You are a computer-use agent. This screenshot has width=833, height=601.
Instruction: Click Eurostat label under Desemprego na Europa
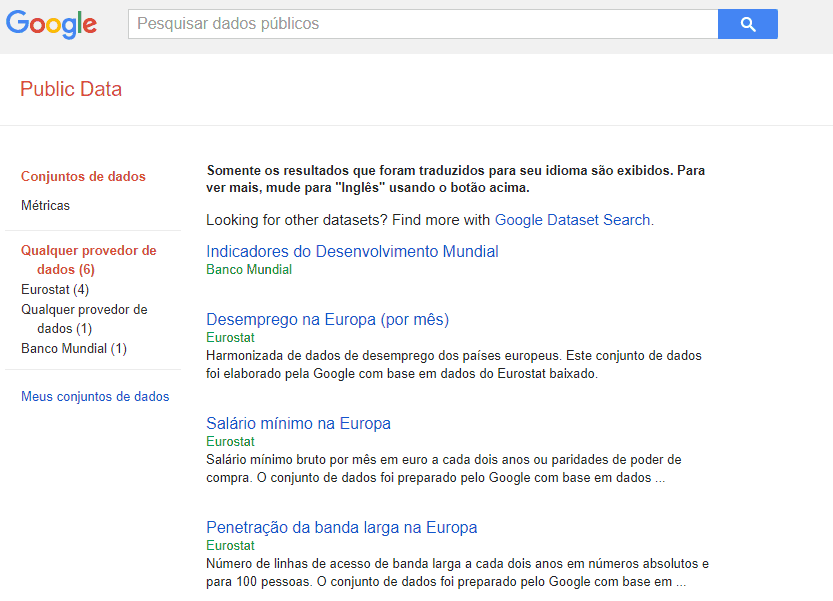click(x=231, y=337)
